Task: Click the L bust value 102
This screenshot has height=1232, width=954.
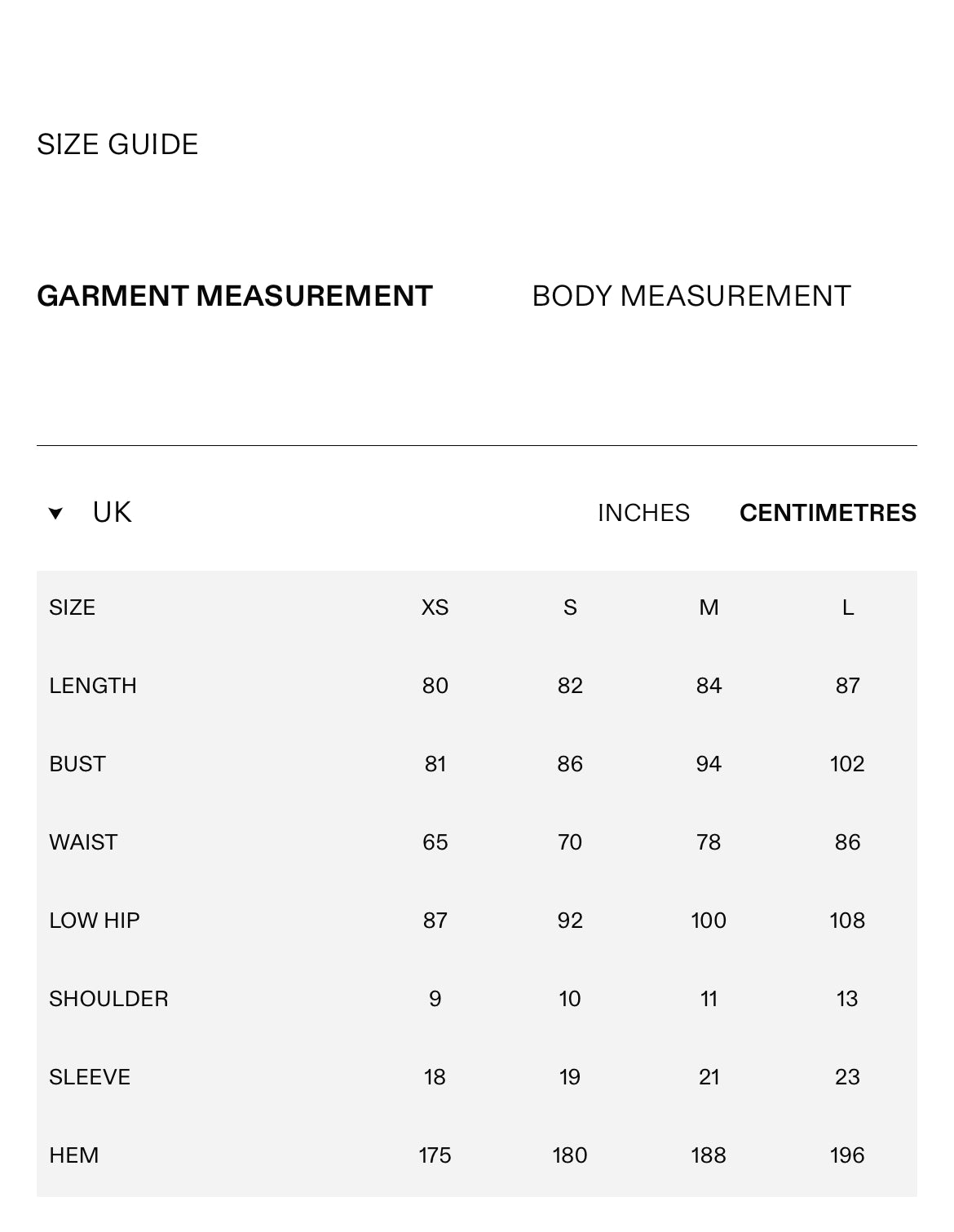Action: tap(847, 764)
